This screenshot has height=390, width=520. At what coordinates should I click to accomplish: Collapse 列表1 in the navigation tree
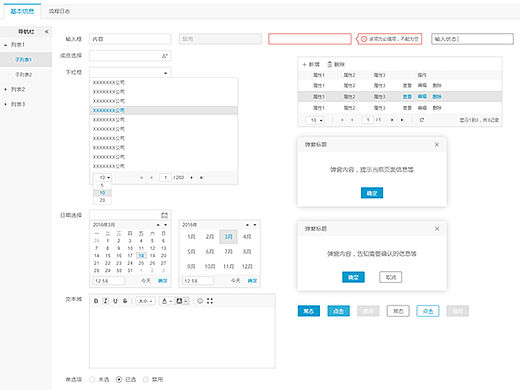[x=6, y=45]
